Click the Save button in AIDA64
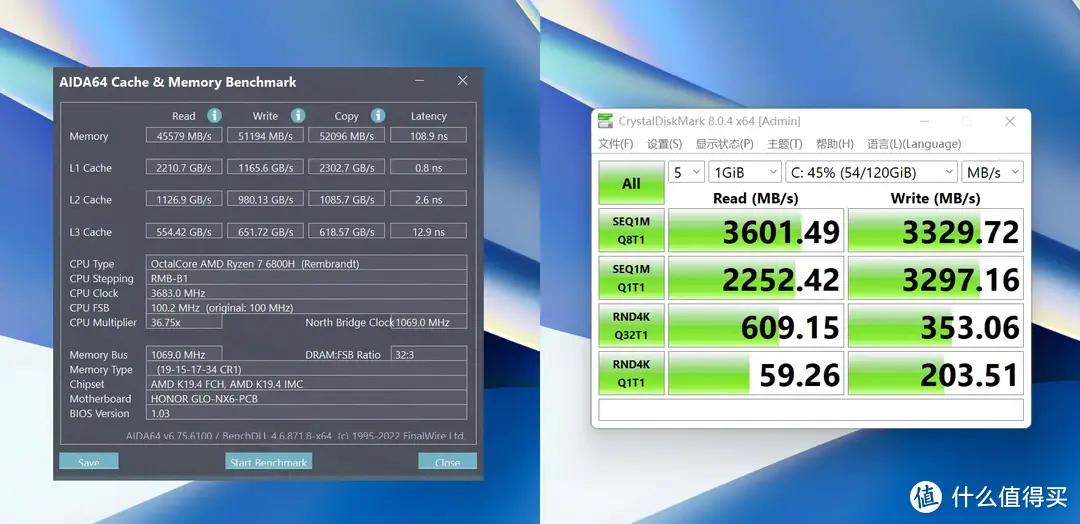 (89, 461)
